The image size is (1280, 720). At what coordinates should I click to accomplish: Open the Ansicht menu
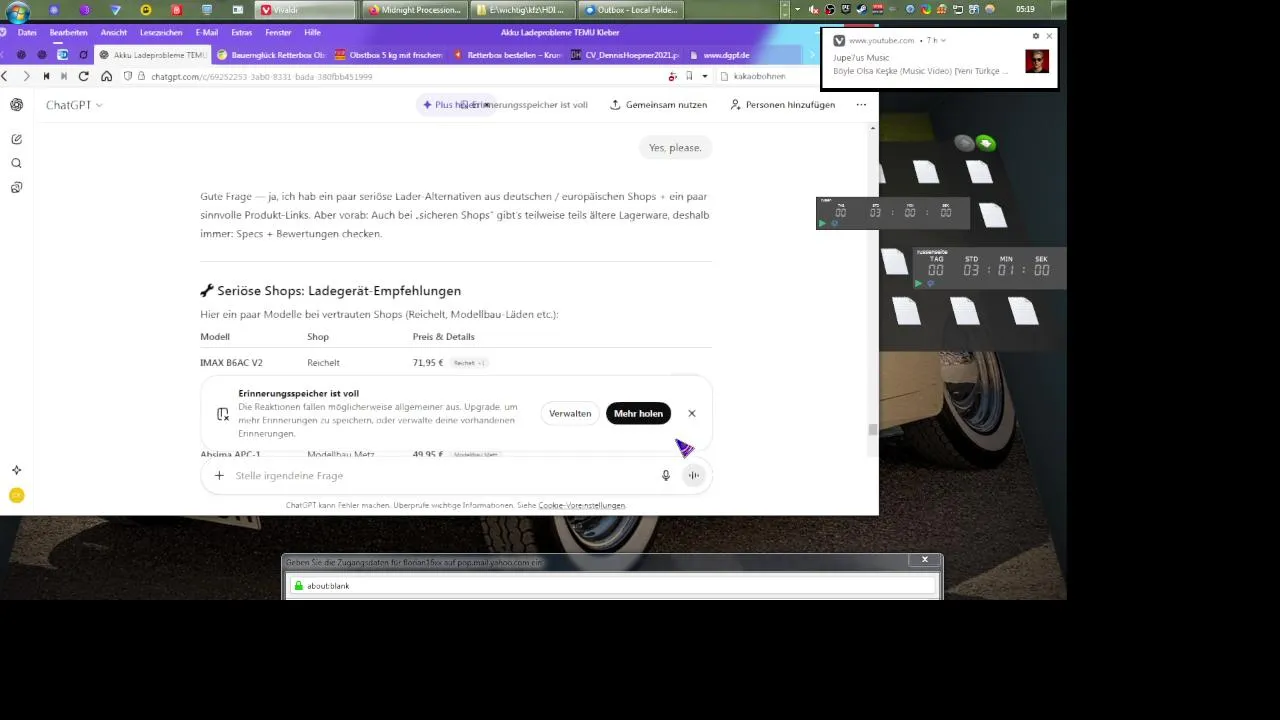click(114, 33)
